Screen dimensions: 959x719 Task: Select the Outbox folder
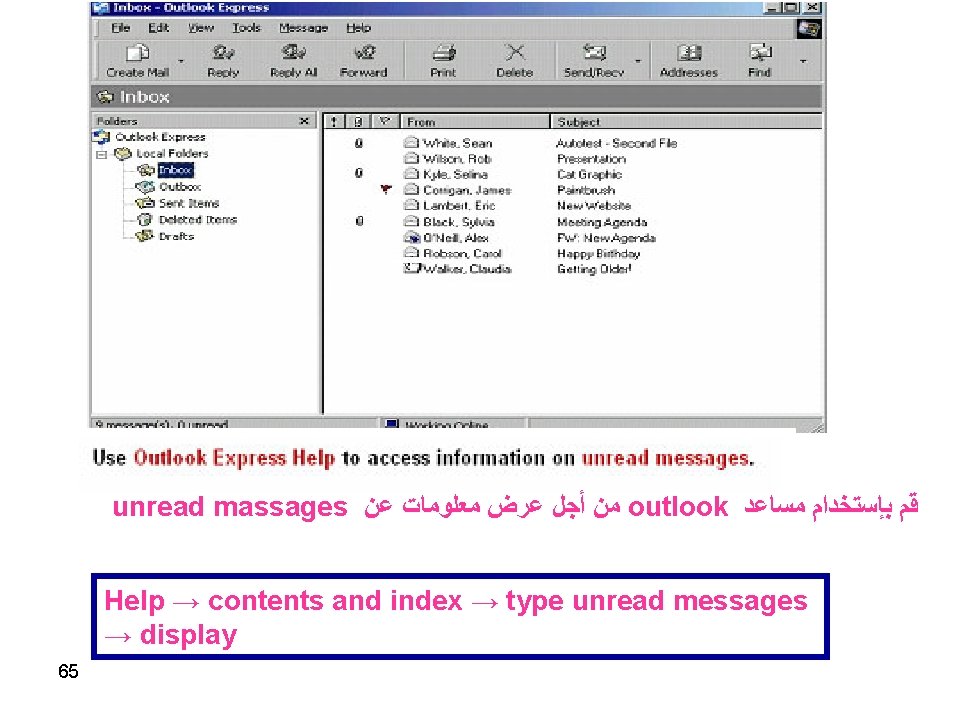(180, 186)
